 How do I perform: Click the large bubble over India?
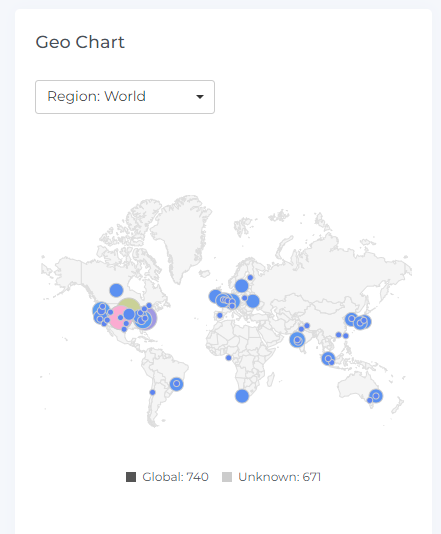tap(297, 340)
